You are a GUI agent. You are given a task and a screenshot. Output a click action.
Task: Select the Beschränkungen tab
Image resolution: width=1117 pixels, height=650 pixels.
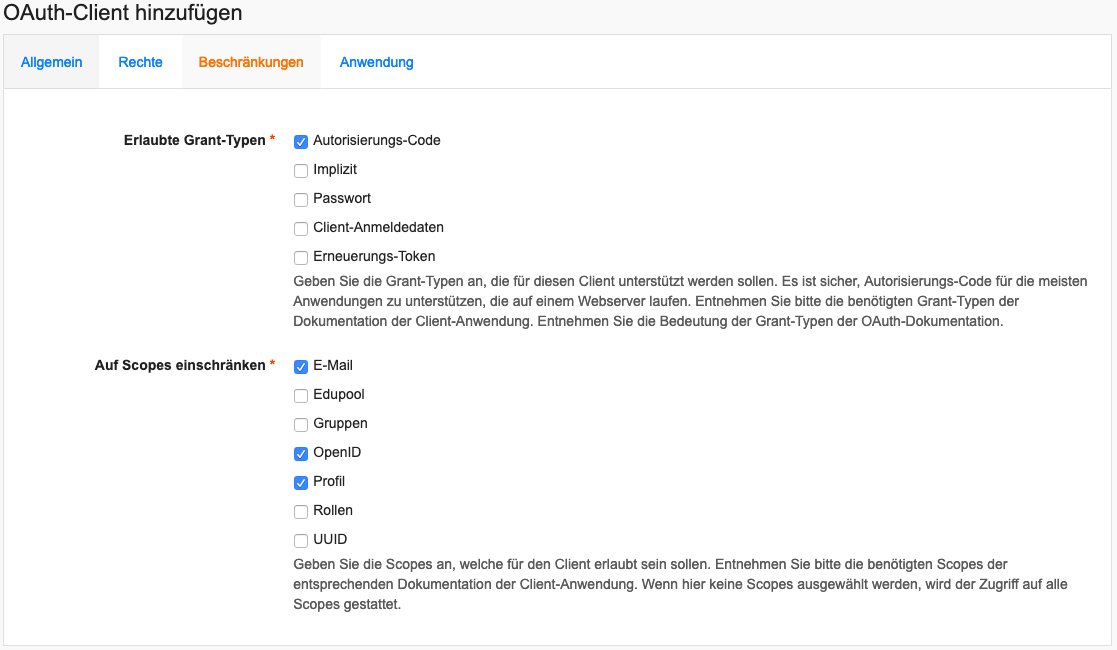pos(251,62)
